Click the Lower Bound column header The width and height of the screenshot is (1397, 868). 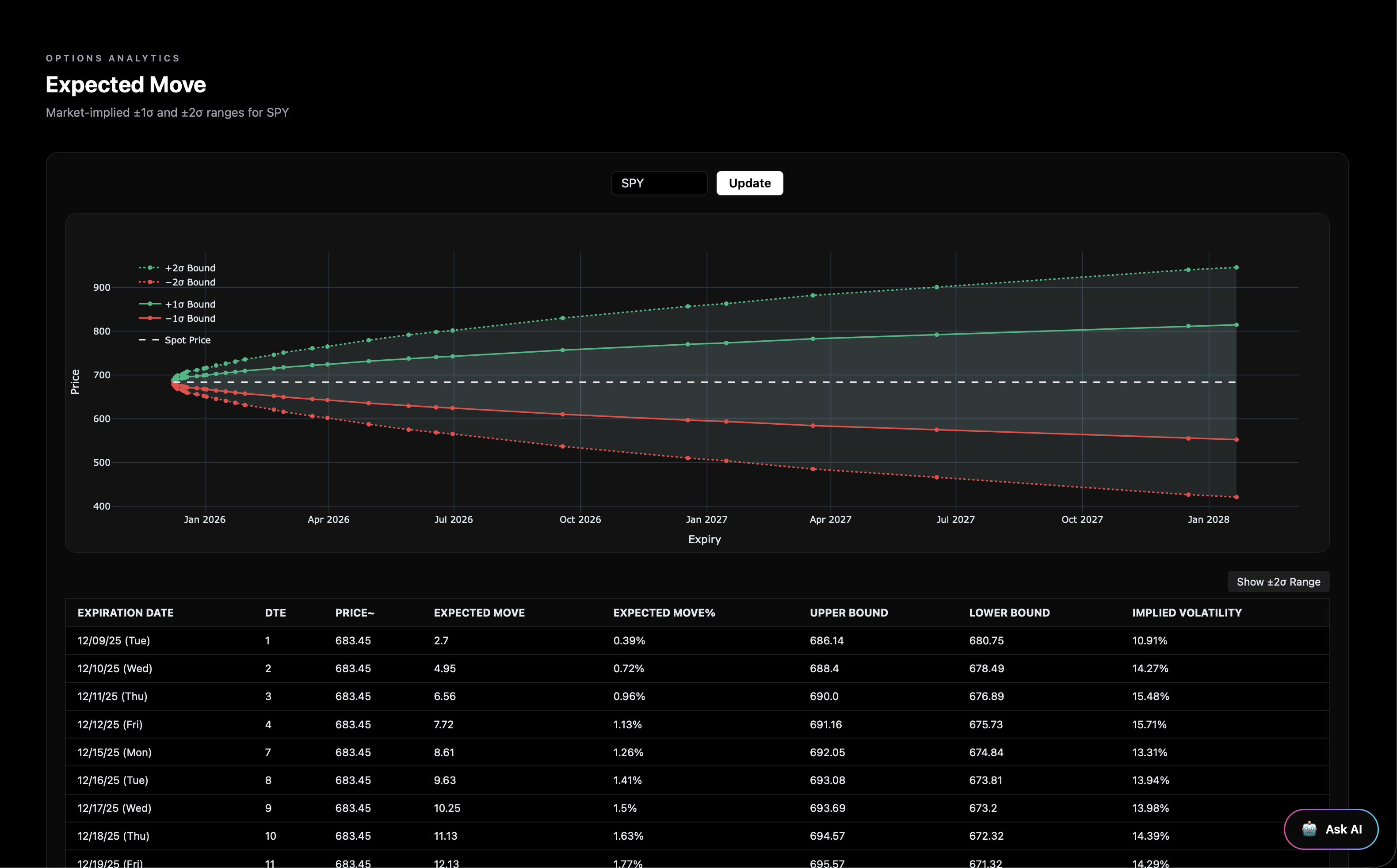coord(1009,613)
